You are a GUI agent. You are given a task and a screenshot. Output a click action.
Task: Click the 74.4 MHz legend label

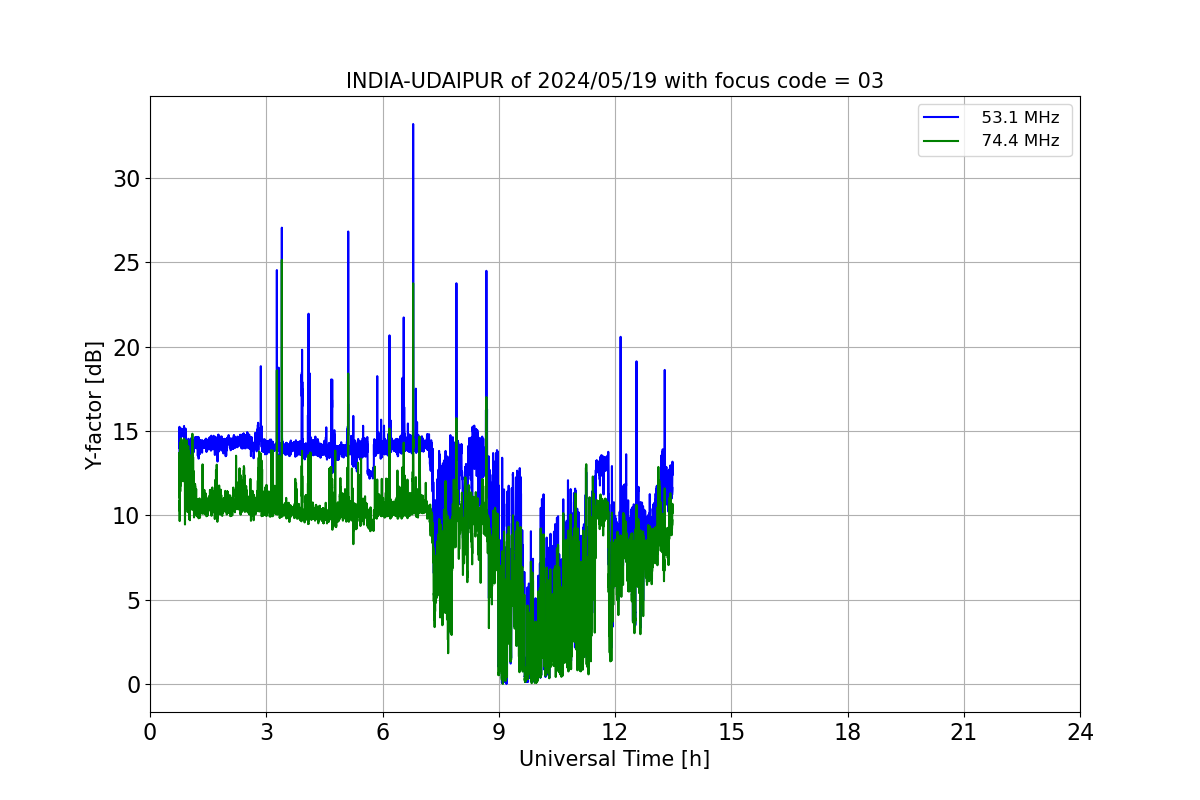(1020, 141)
